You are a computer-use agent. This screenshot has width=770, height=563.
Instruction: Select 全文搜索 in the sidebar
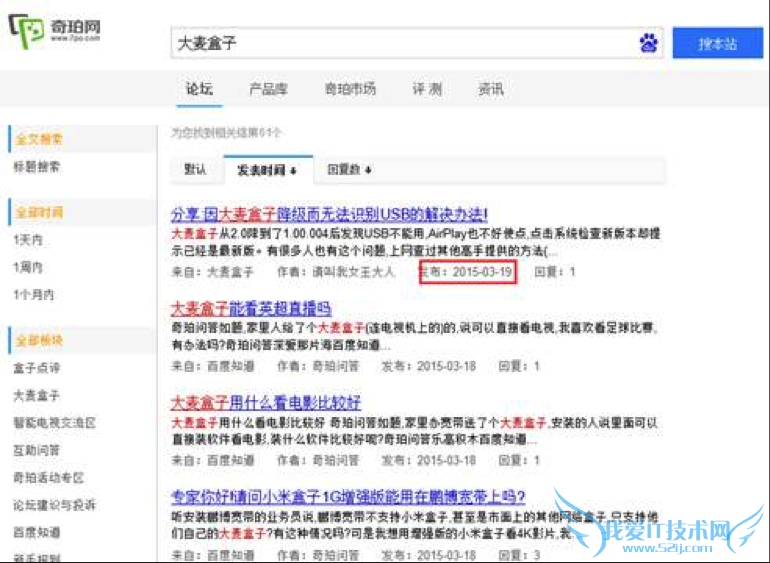(39, 139)
